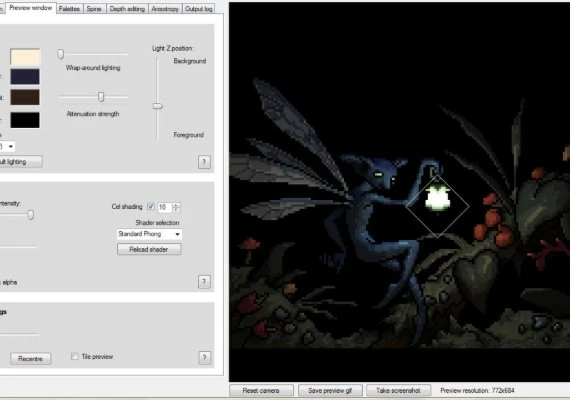Click the Reload shader button
The width and height of the screenshot is (570, 400).
149,249
